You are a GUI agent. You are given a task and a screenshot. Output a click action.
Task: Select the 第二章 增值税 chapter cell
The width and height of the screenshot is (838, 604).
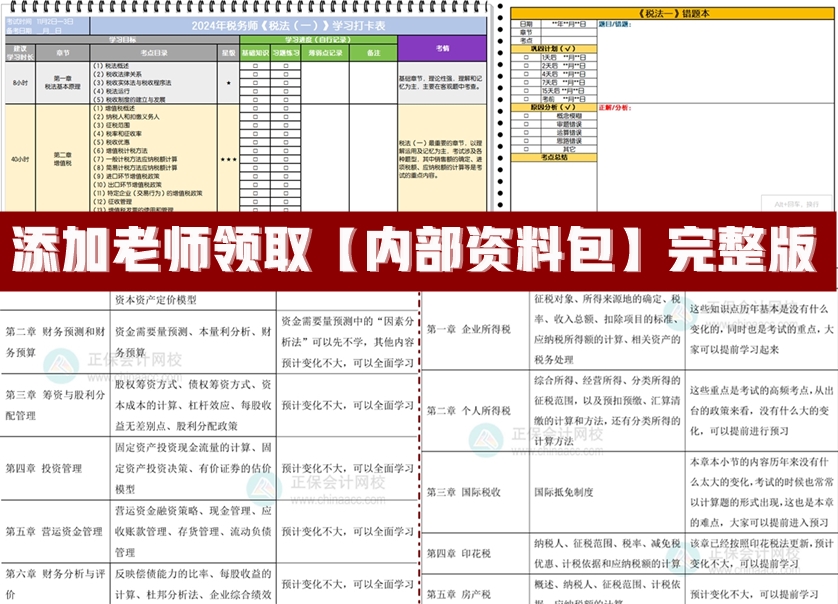point(63,159)
